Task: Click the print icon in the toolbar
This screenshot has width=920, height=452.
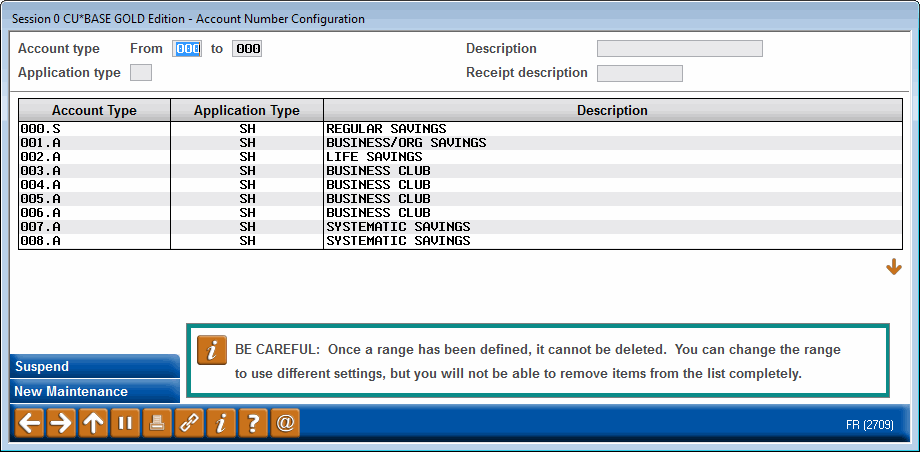Action: 157,423
